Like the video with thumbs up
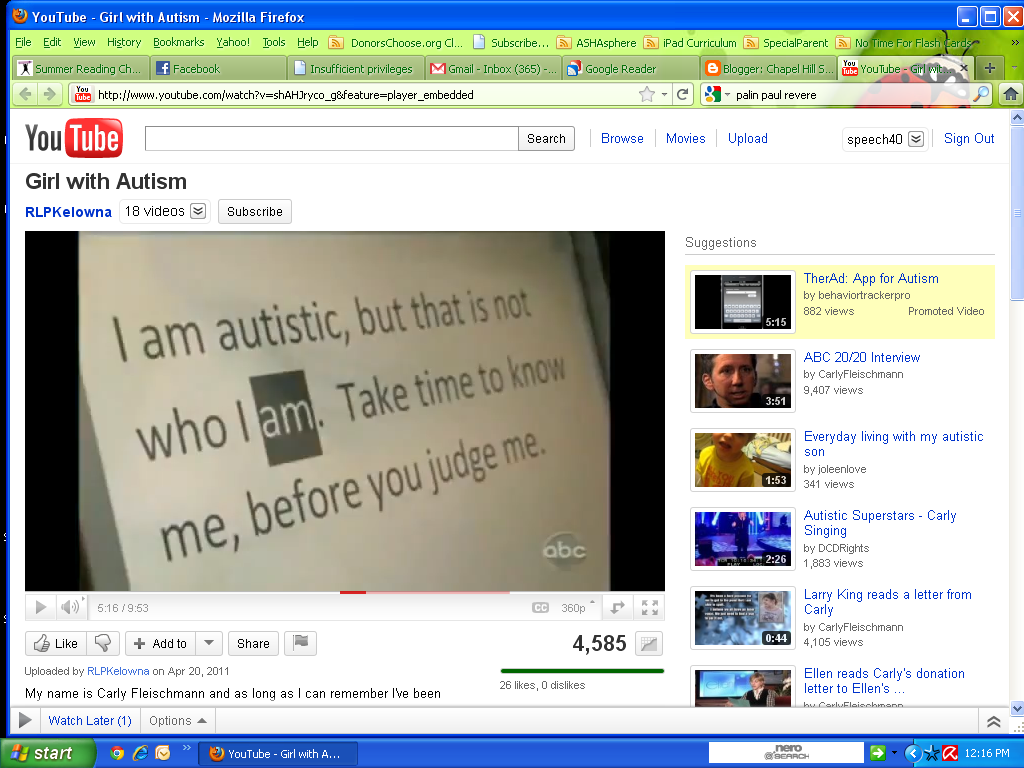Screen dimensions: 1024x768 pyautogui.click(x=56, y=643)
